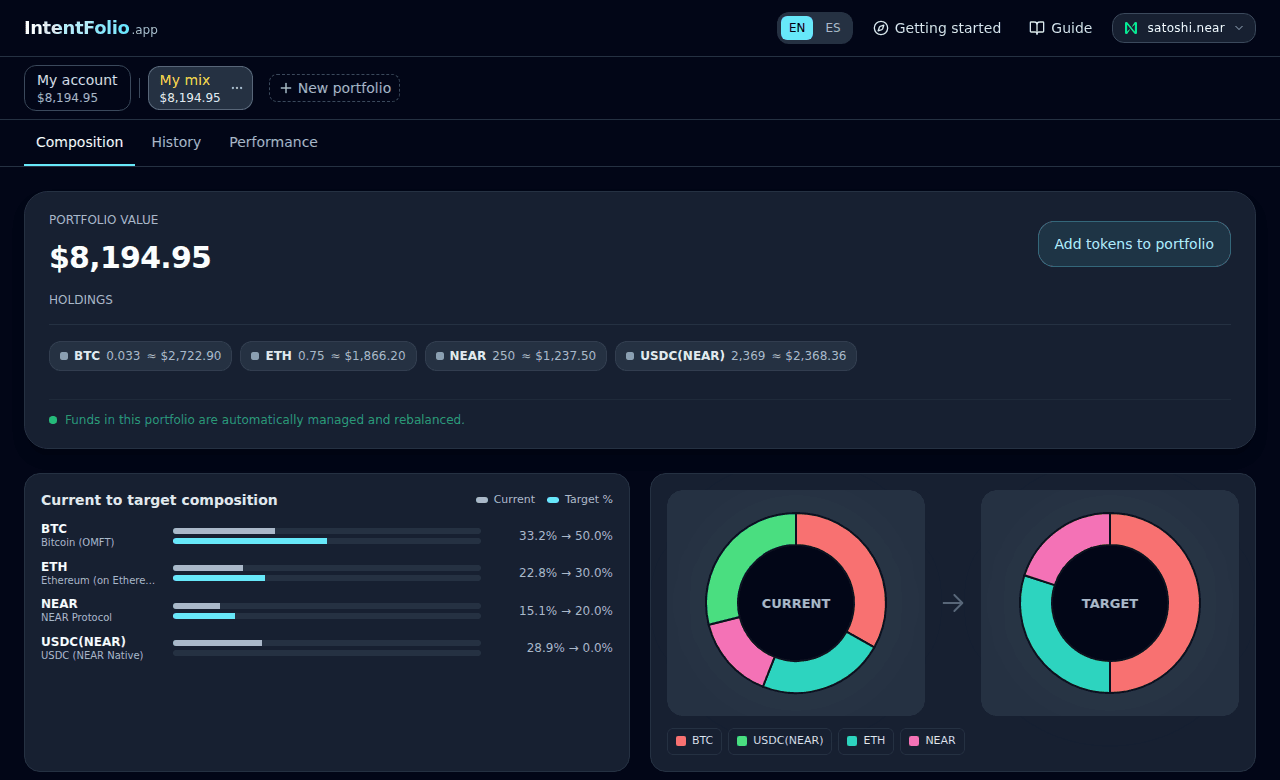The image size is (1280, 780).
Task: Open the three-dot menu on My mix
Action: click(237, 88)
